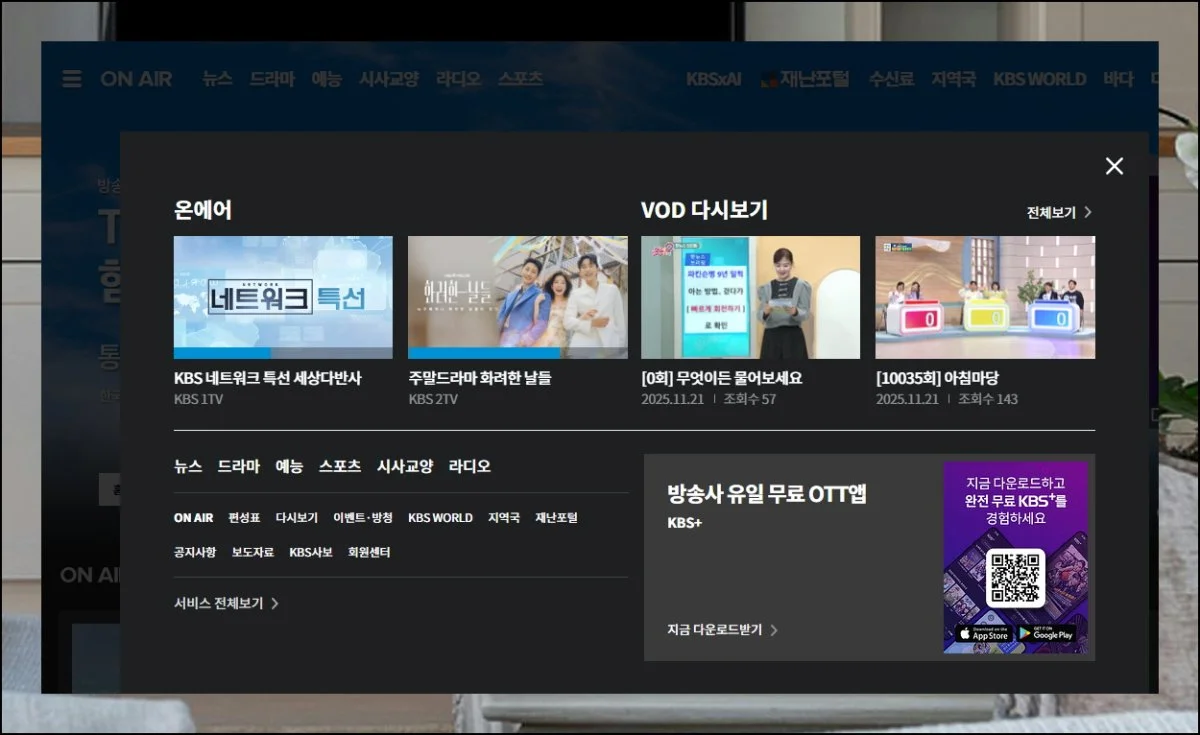Visit the 회원센터 link
This screenshot has width=1200, height=735.
369,552
